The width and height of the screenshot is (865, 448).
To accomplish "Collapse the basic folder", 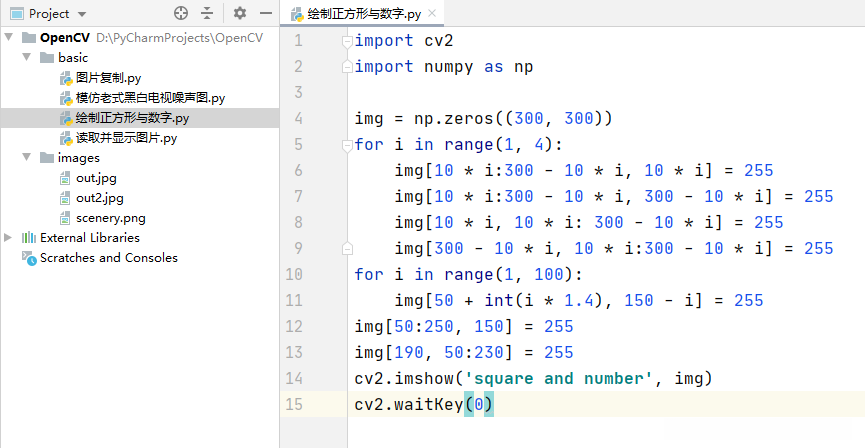I will (26, 57).
